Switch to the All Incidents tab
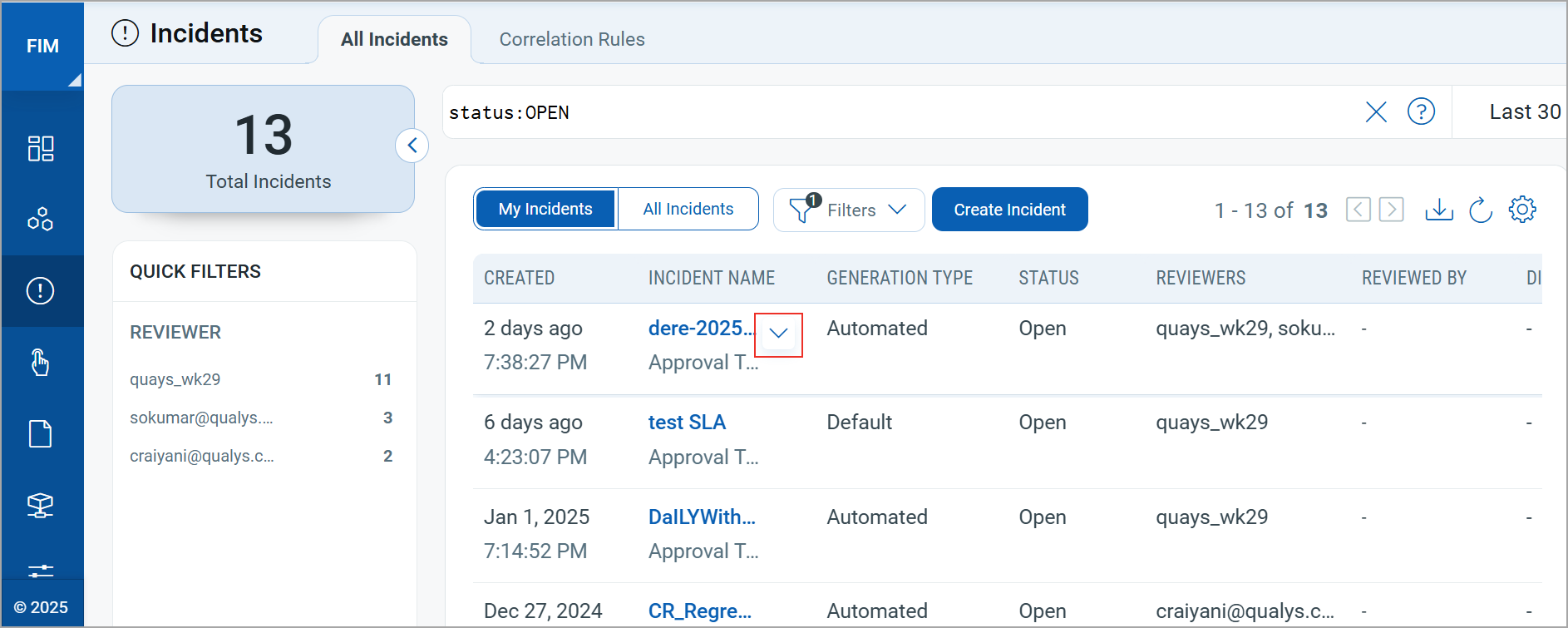1568x628 pixels. pos(394,39)
